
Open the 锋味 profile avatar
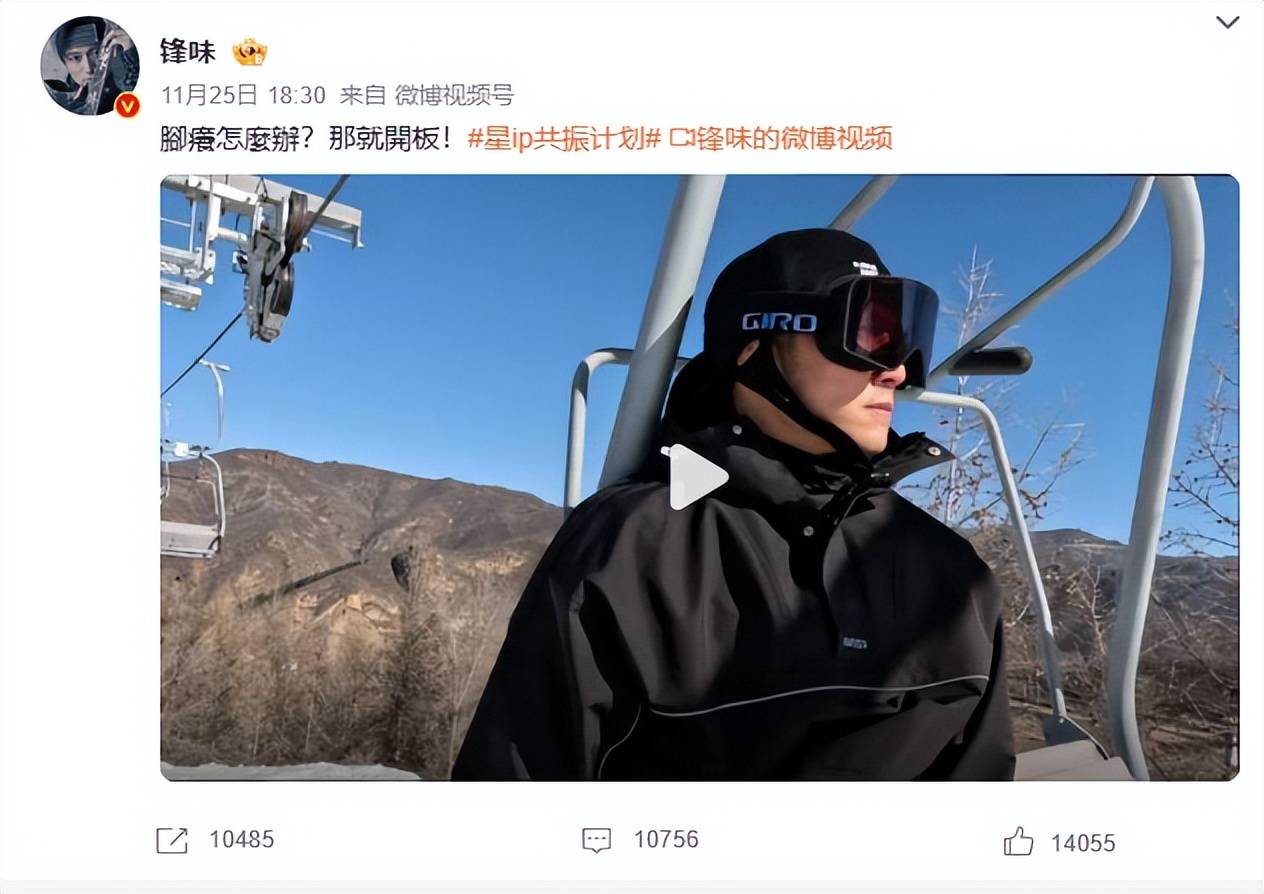(x=89, y=65)
